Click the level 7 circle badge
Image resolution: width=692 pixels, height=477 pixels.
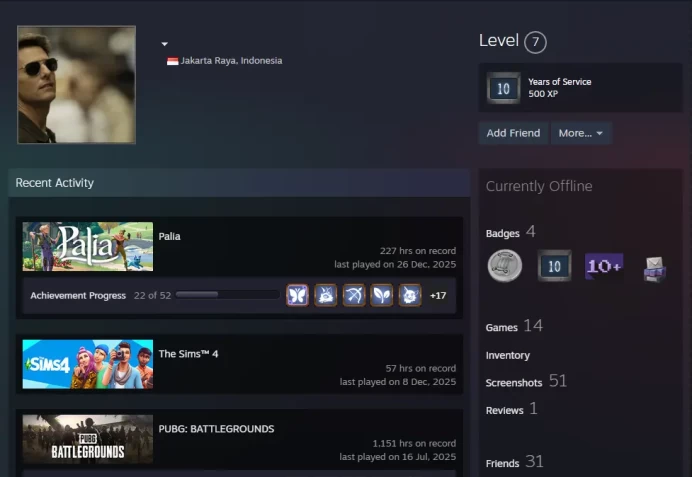535,42
